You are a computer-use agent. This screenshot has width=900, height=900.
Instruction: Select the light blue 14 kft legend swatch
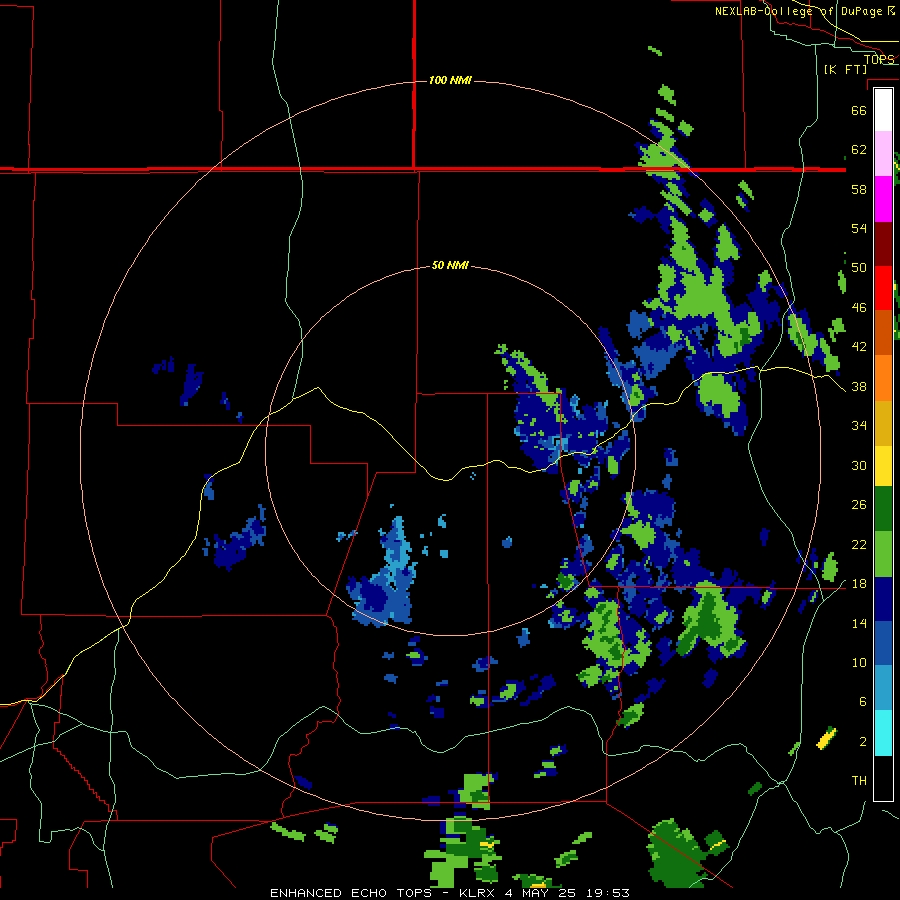883,688
